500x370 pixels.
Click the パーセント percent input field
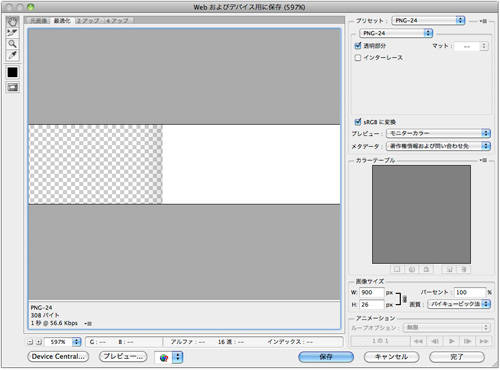tap(470, 292)
